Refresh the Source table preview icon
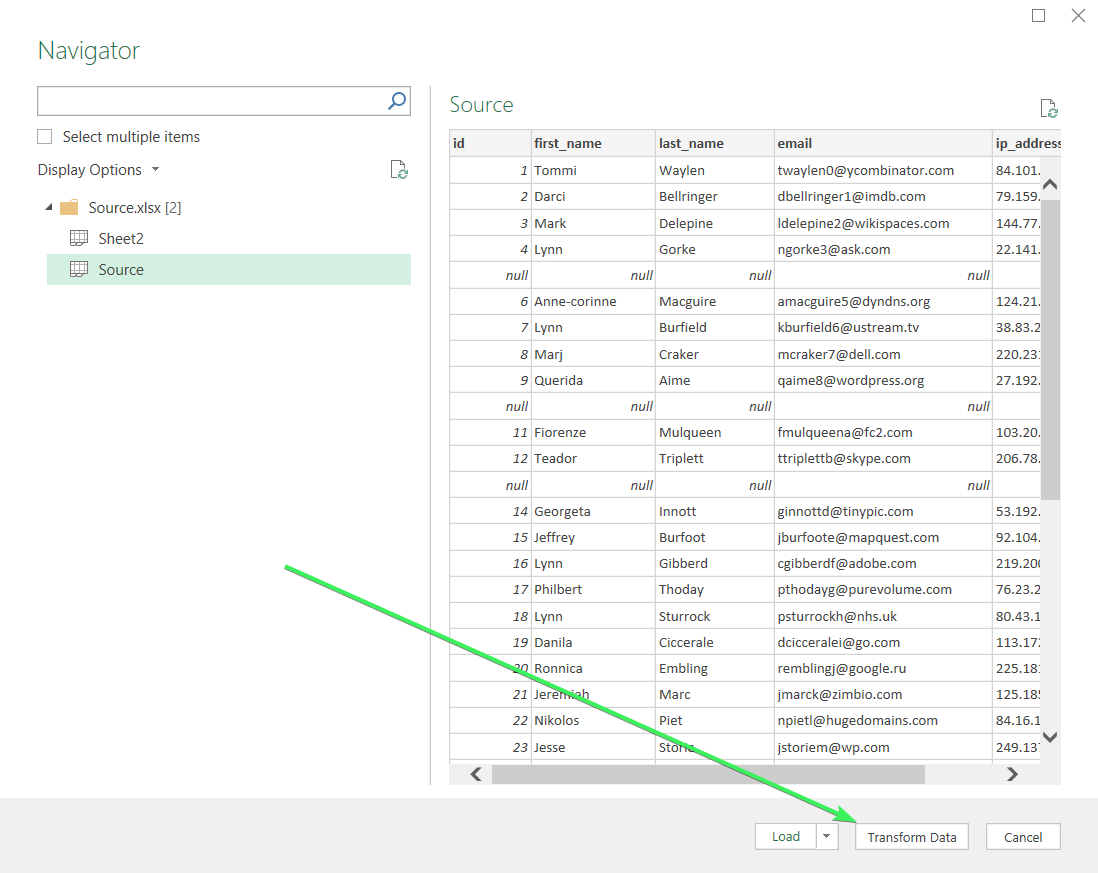The width and height of the screenshot is (1098, 873). (1047, 107)
